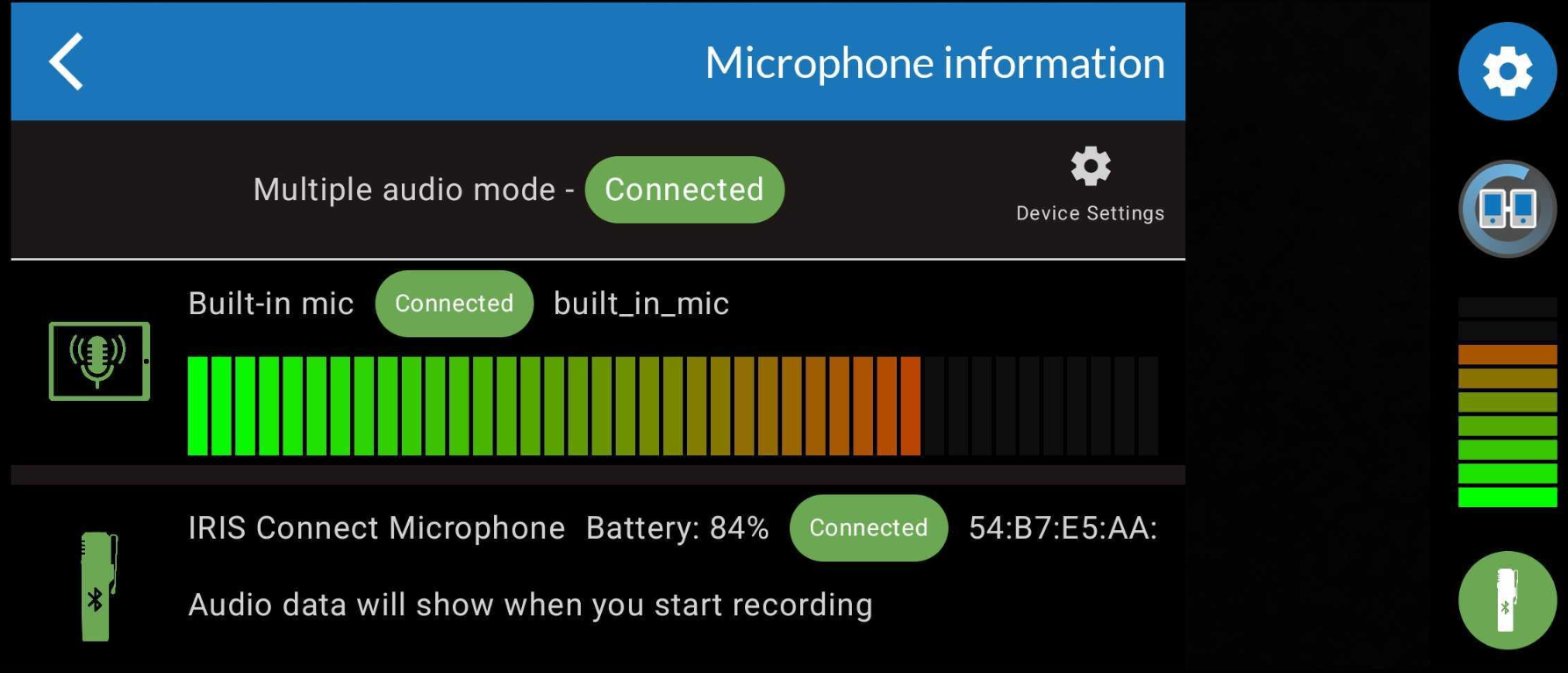Click the 54:B7:E5:AA: device address
This screenshot has width=1568, height=673.
point(1063,528)
